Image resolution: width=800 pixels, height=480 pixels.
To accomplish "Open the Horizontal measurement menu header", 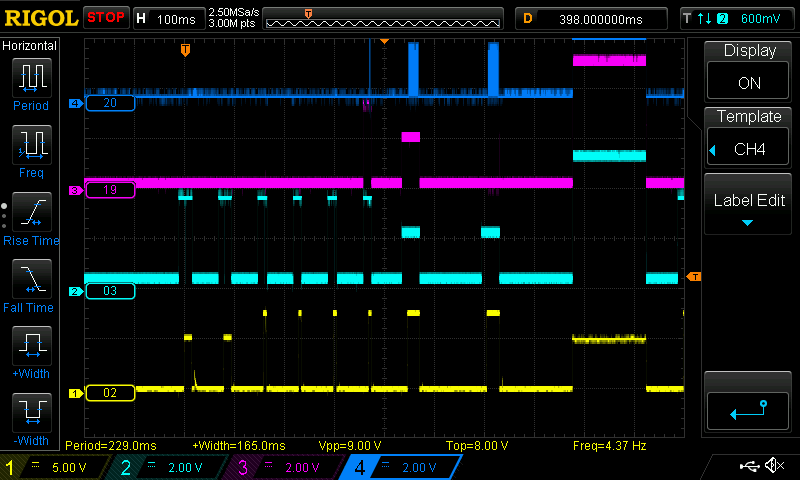I will point(30,46).
